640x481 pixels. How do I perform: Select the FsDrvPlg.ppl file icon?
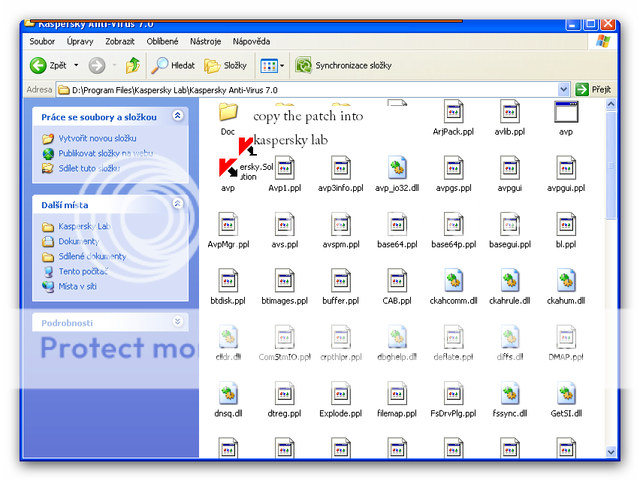453,393
